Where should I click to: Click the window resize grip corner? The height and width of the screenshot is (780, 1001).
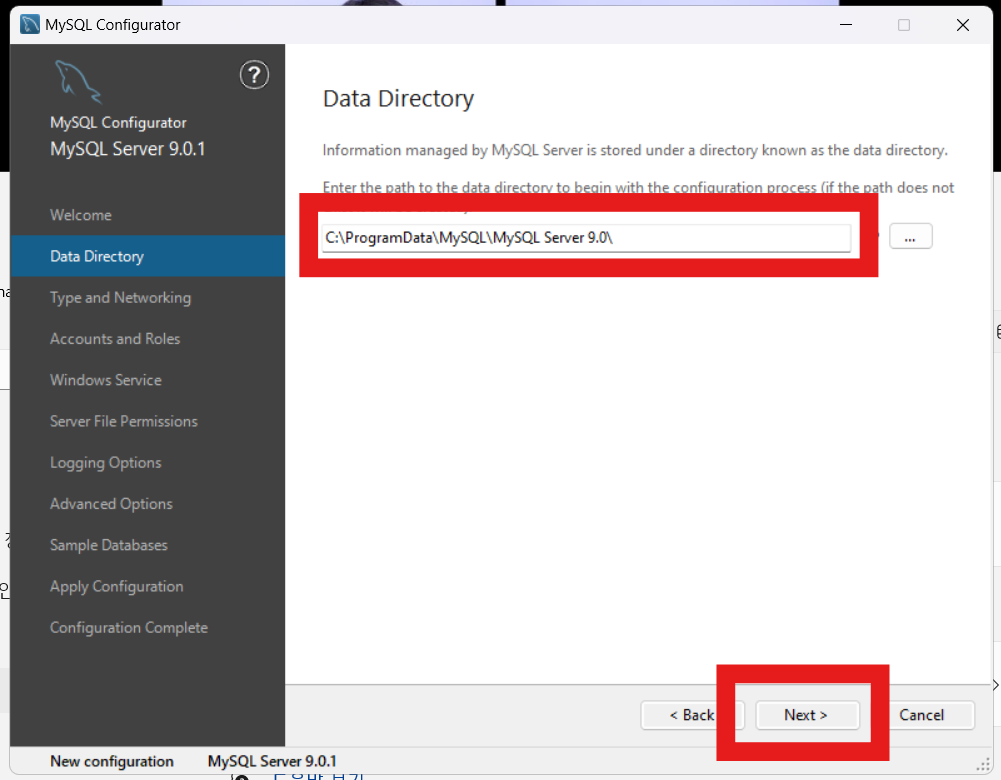pos(983,765)
